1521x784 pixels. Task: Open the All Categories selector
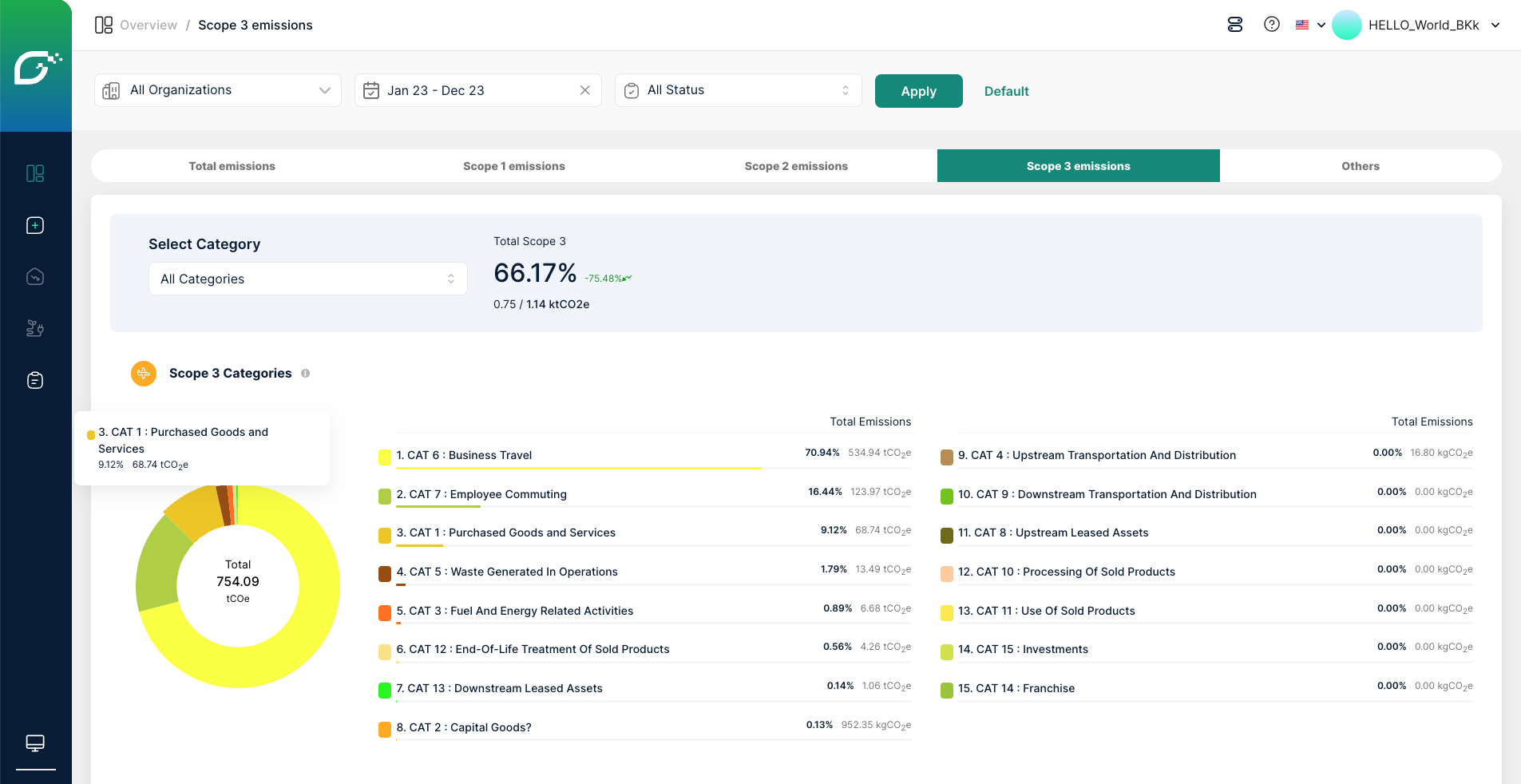[307, 279]
